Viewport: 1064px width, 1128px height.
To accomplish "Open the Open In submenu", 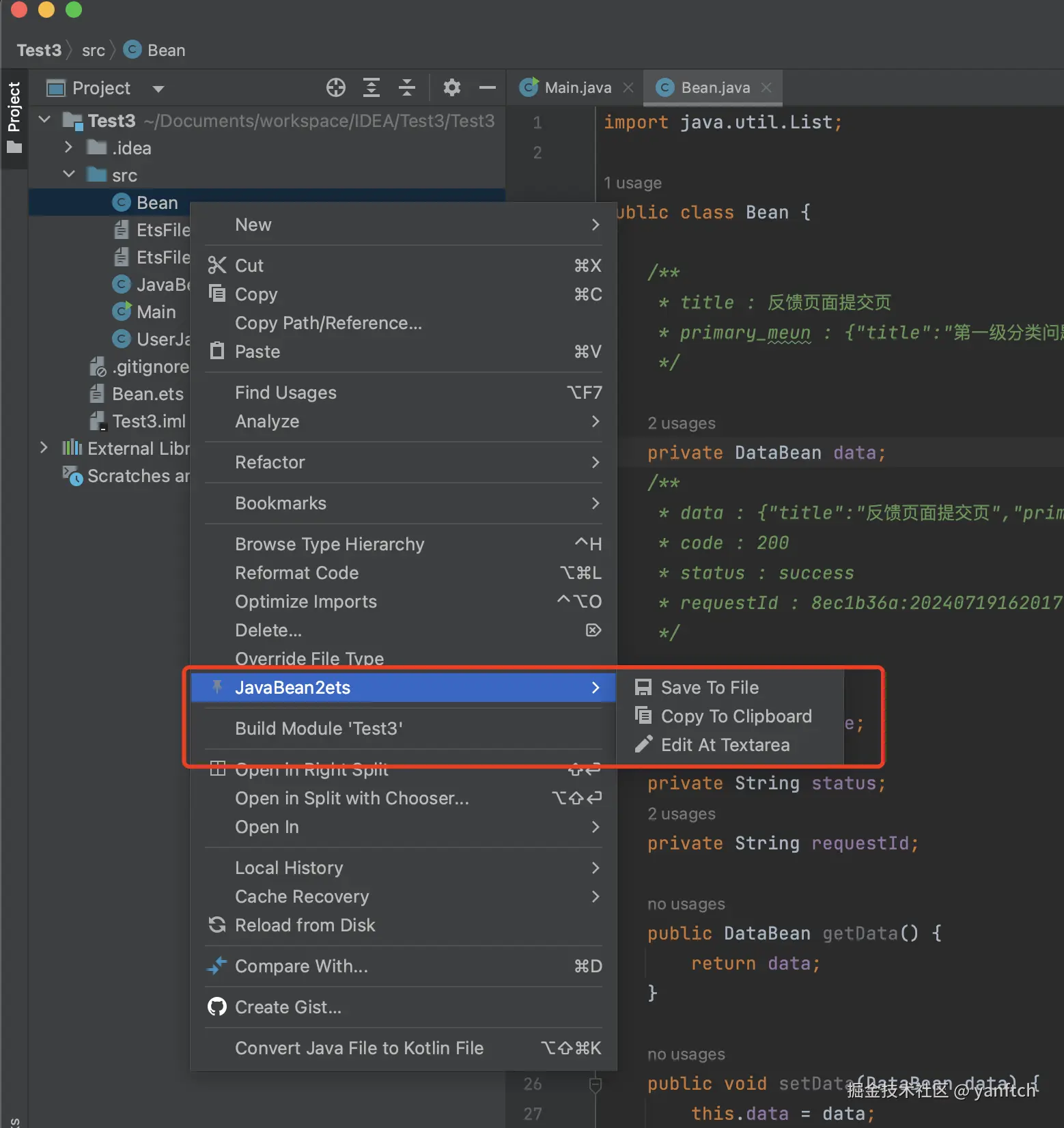I will pyautogui.click(x=404, y=827).
